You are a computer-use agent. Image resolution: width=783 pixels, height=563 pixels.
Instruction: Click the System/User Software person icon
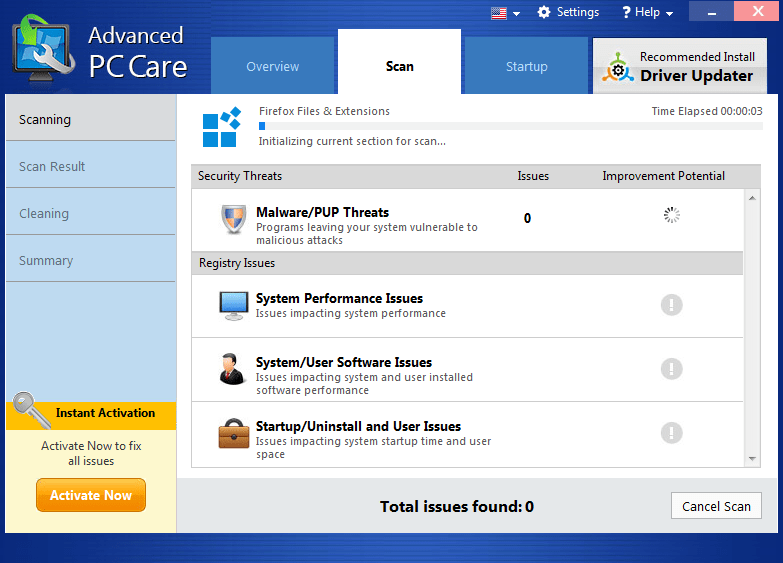(232, 369)
